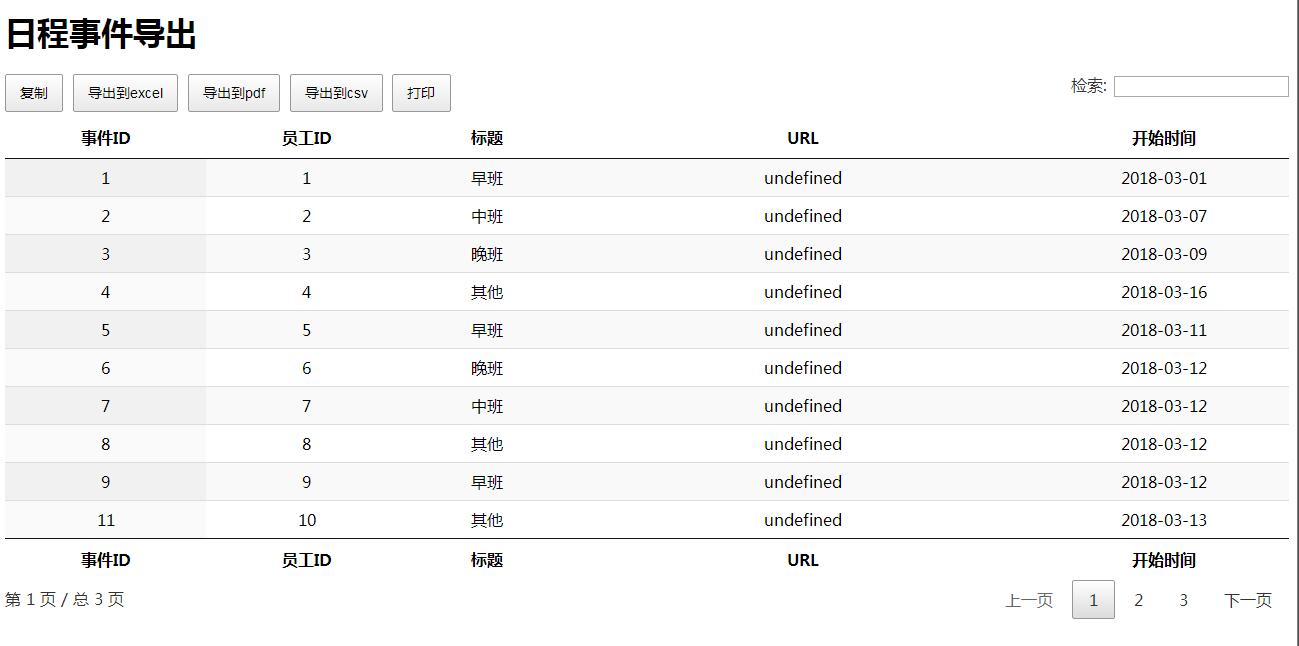Sort by the 员工ID column header

coord(306,138)
